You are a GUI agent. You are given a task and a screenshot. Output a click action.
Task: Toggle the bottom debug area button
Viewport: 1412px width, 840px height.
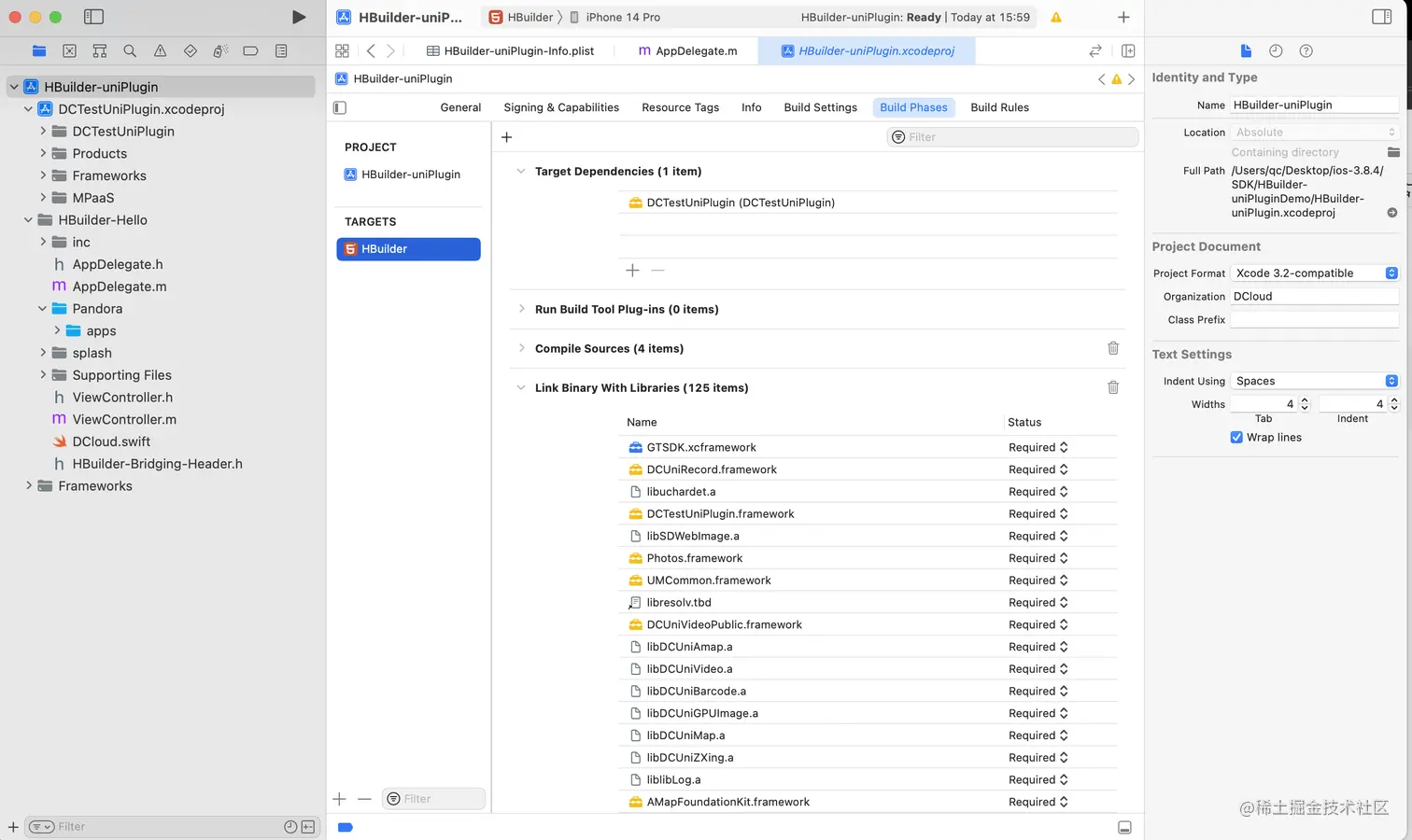[x=1124, y=828]
